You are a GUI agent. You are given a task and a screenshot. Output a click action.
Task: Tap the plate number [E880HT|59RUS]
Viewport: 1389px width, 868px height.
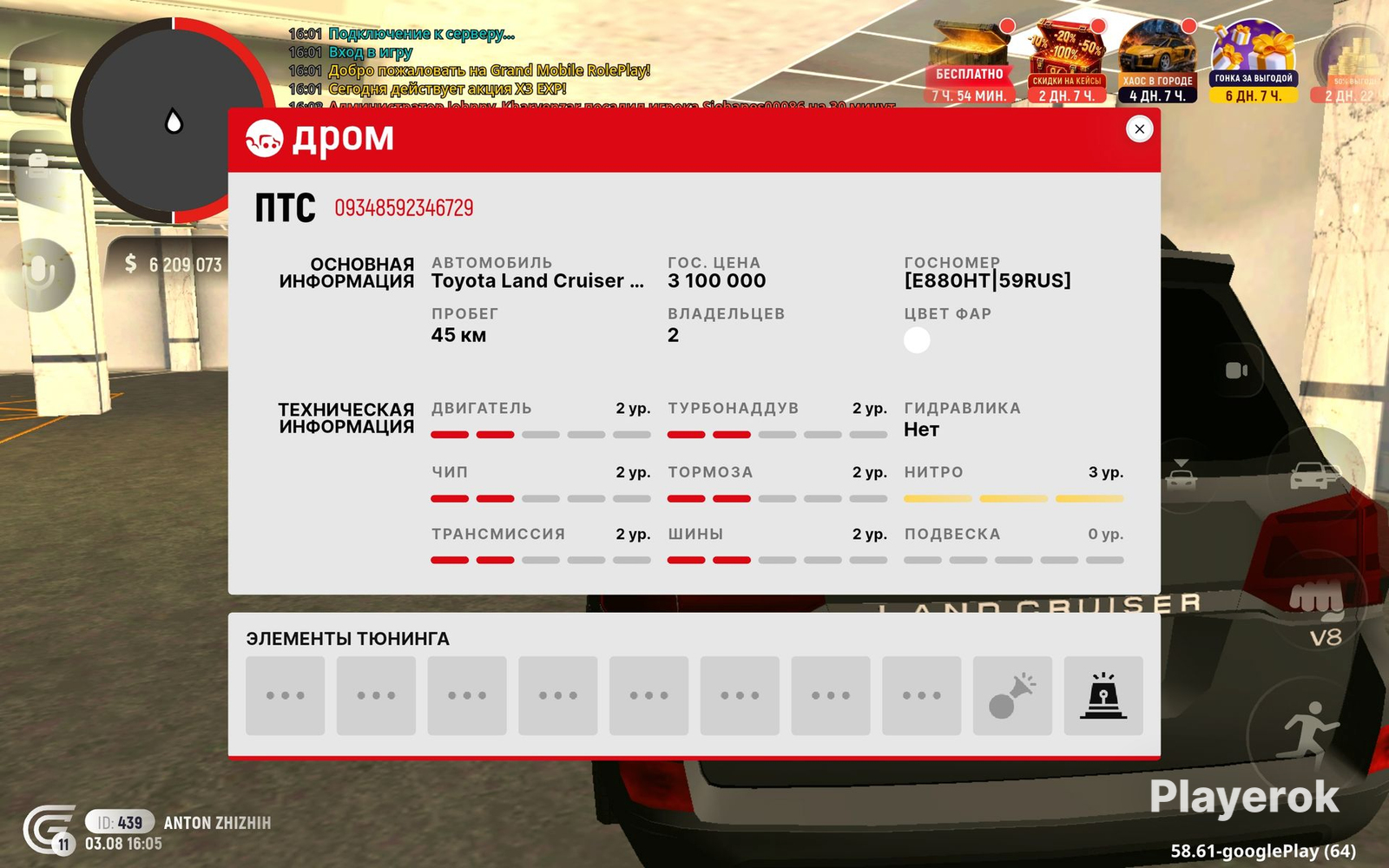point(987,280)
